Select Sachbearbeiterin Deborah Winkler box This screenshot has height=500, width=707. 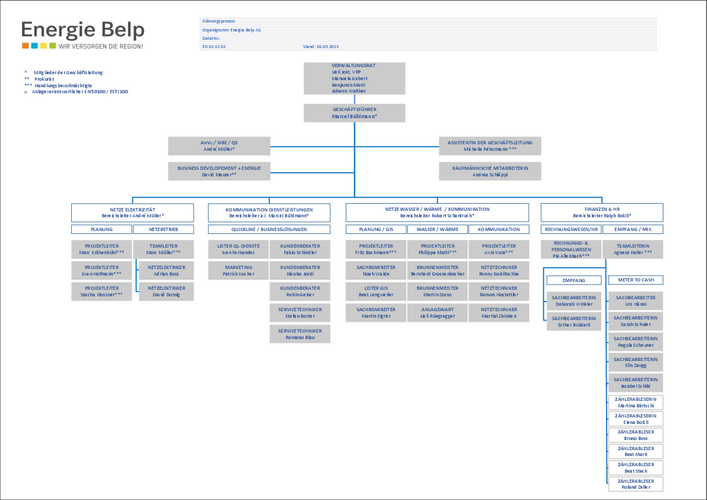point(574,301)
